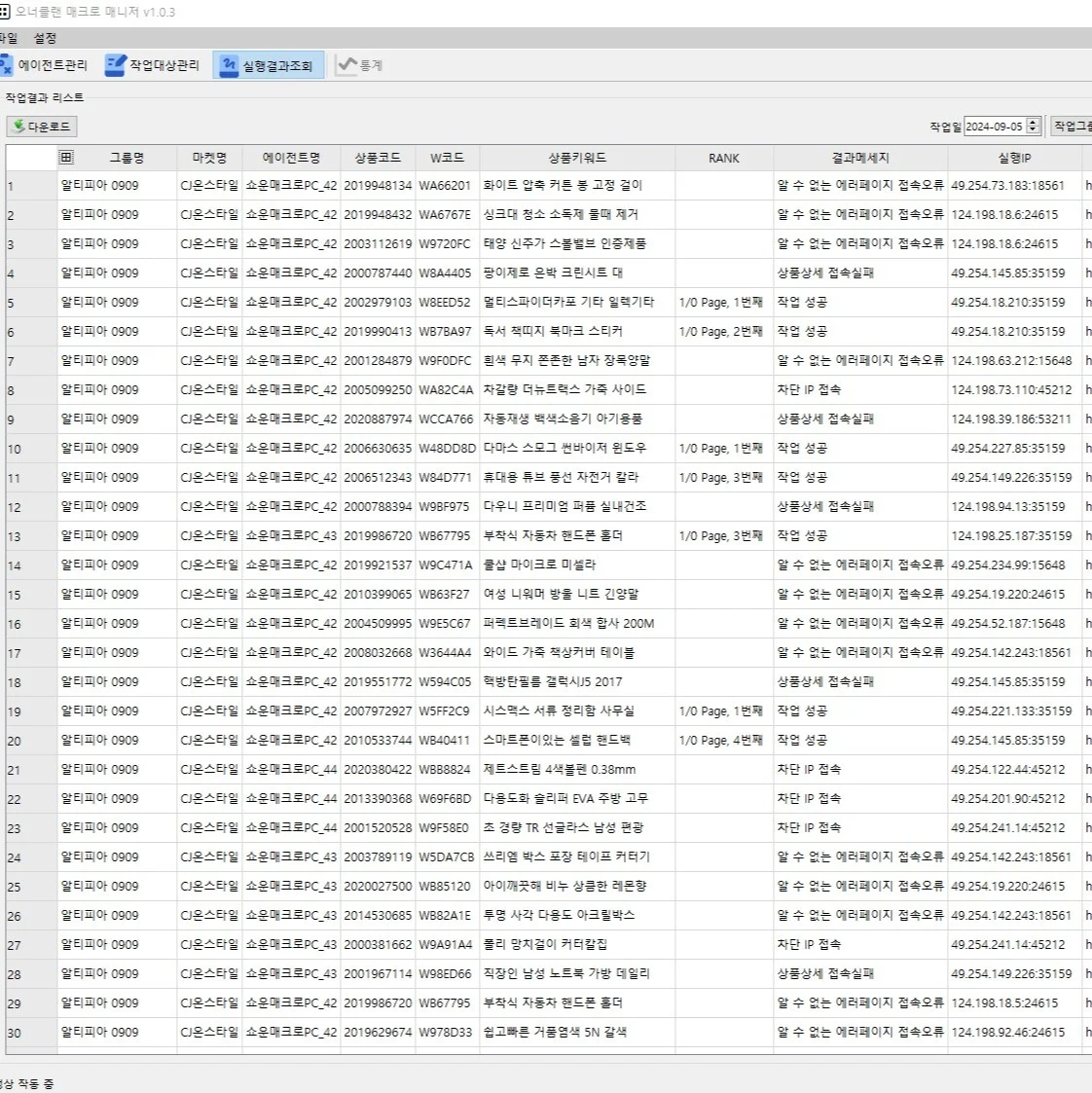Sort by the 상품키워드 column header

[x=576, y=158]
